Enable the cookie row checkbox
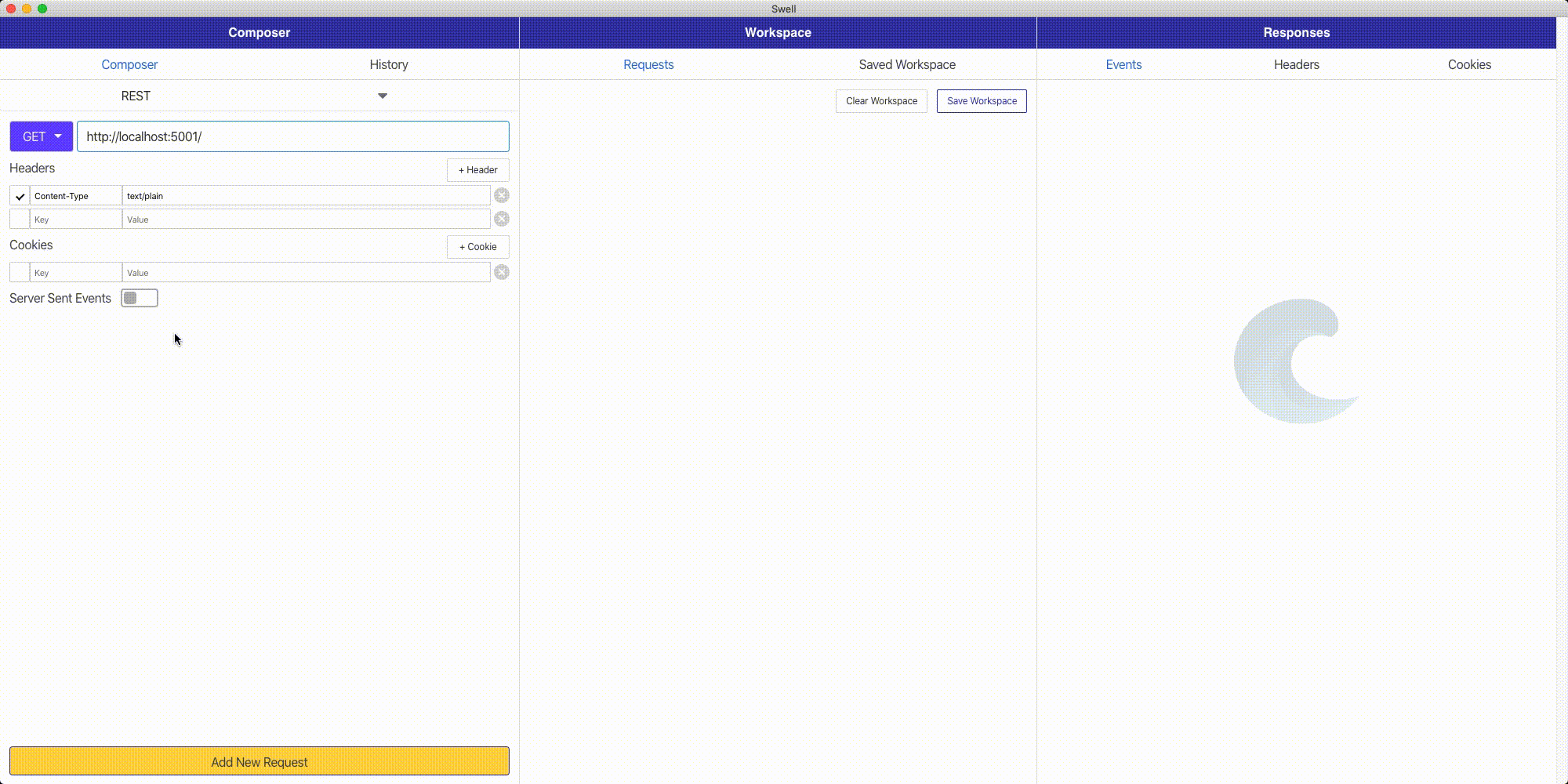This screenshot has height=784, width=1568. point(20,273)
